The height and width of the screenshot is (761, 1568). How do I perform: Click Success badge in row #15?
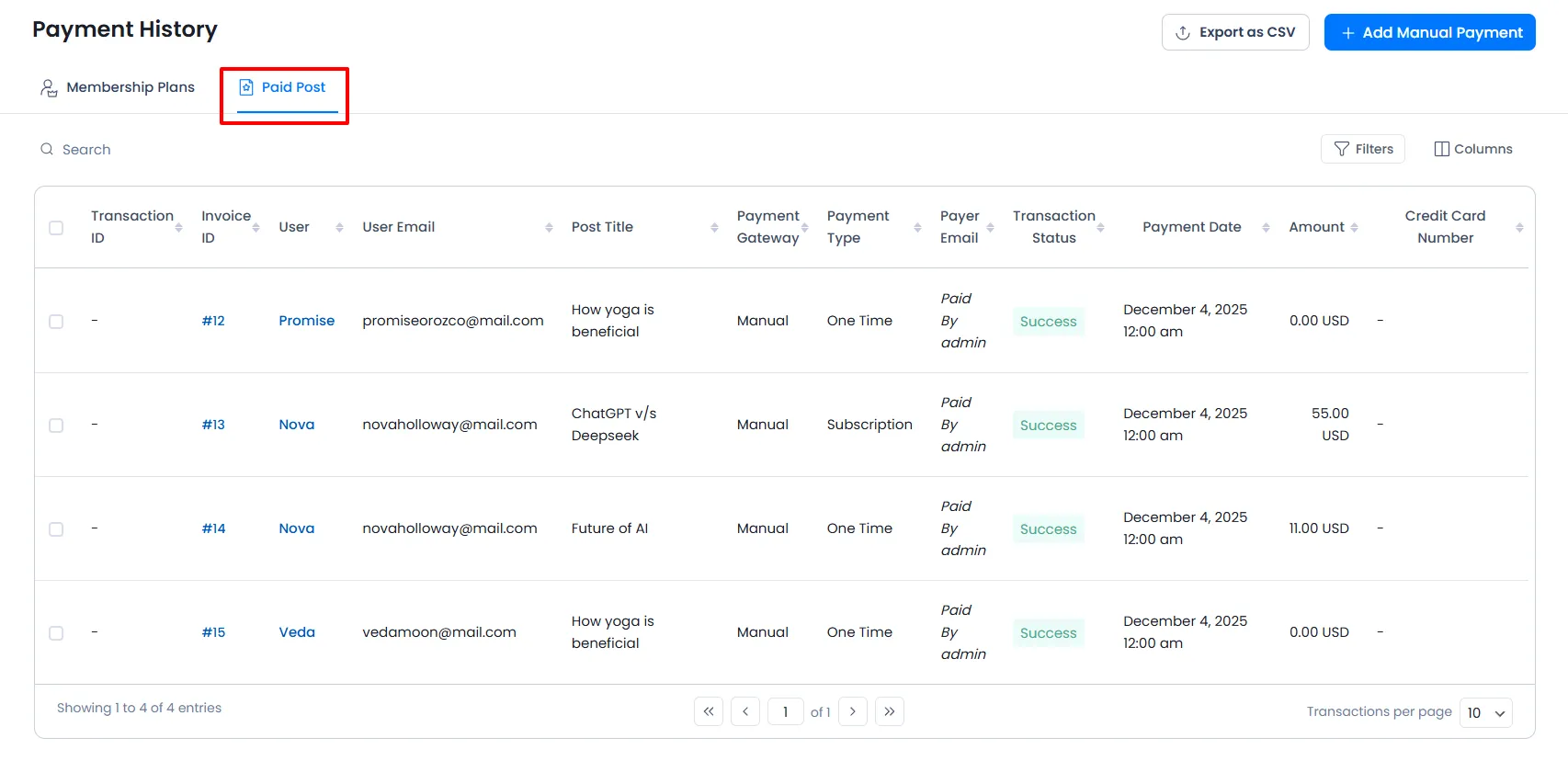coord(1049,633)
